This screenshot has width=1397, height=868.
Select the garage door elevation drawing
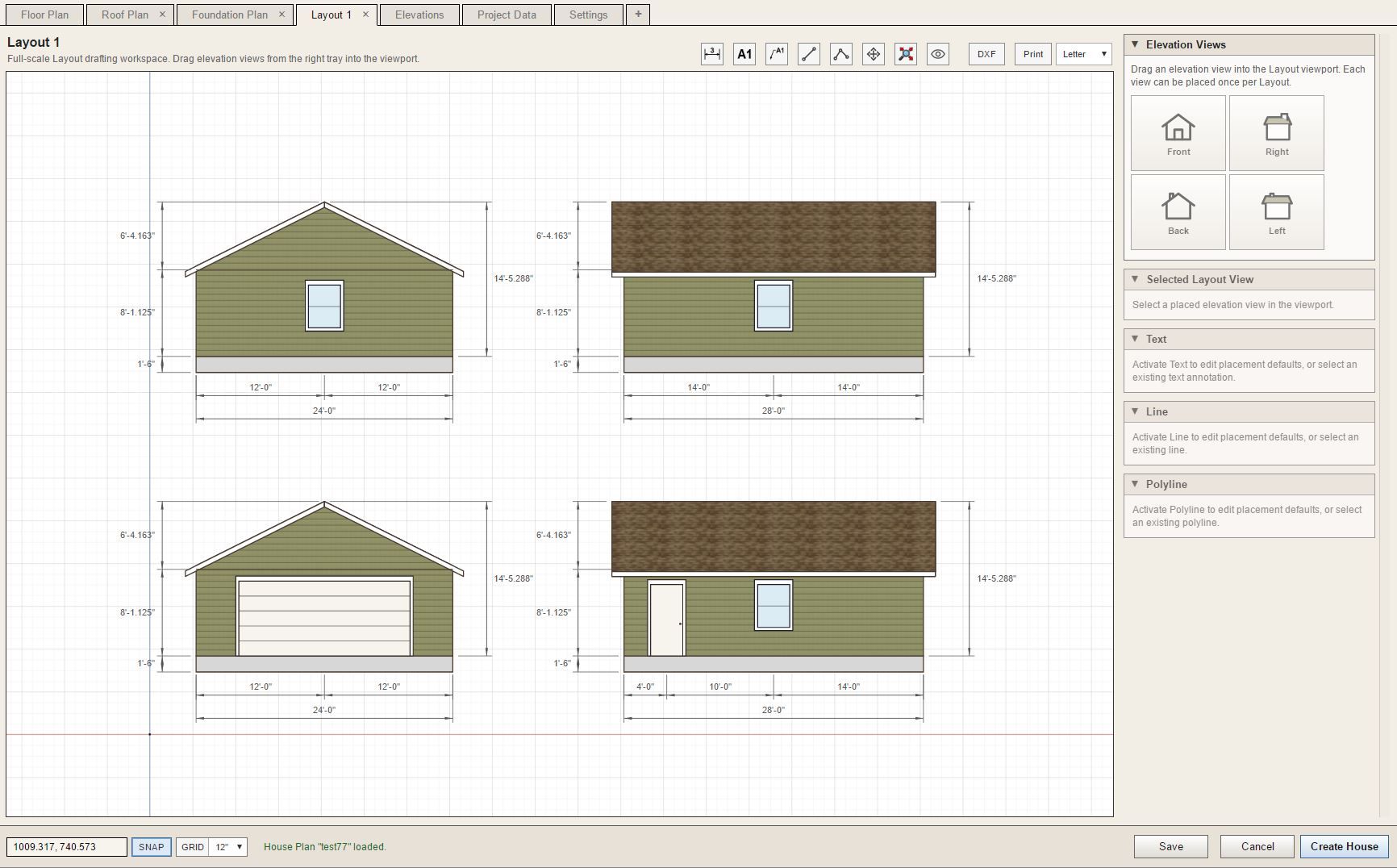324,587
